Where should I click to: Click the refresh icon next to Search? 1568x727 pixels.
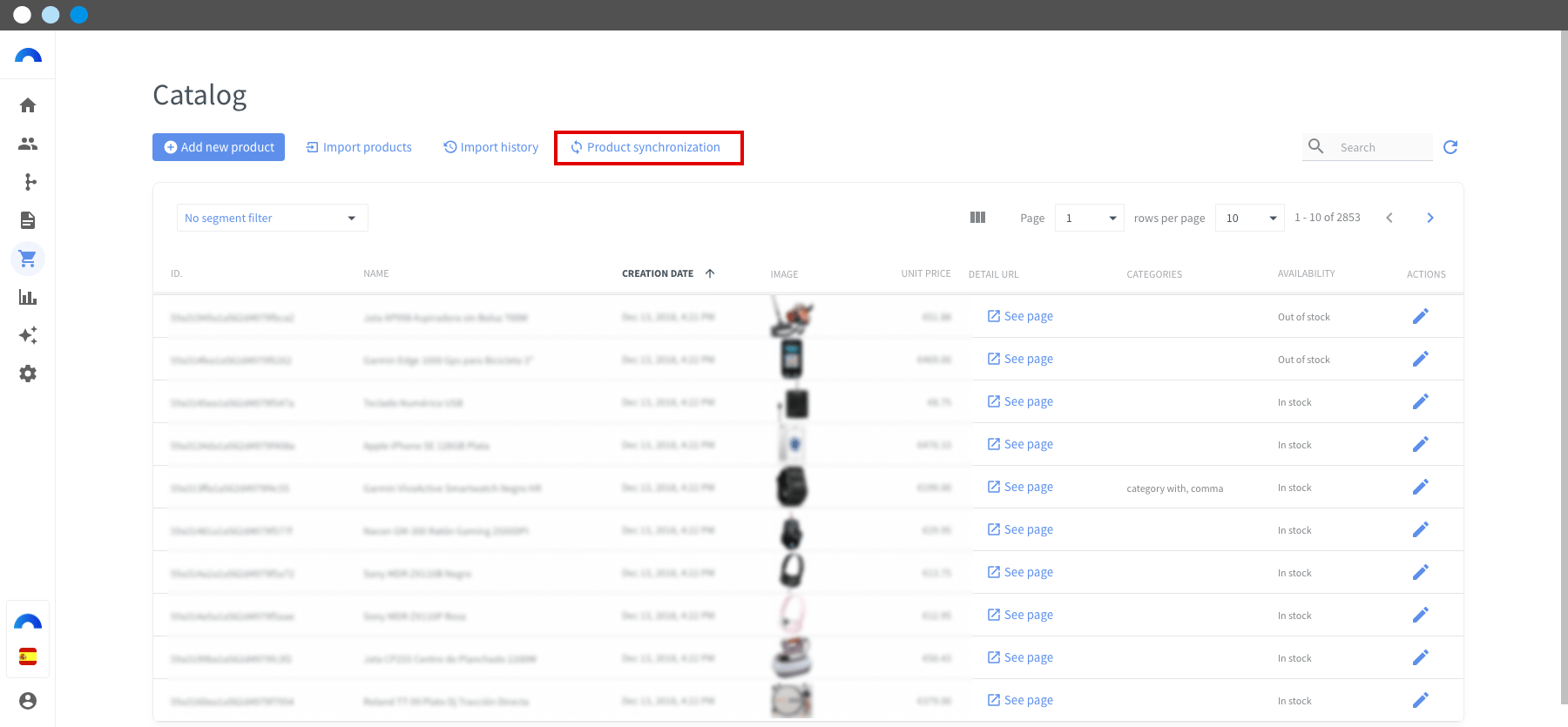[x=1450, y=147]
